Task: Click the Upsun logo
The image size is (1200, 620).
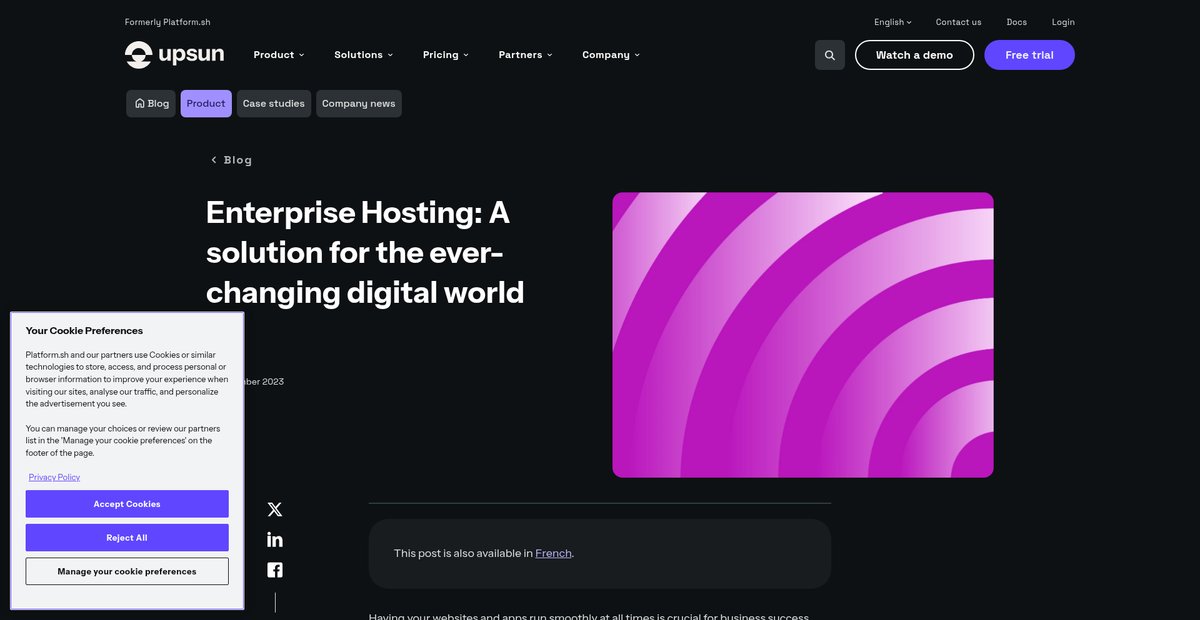Action: (174, 55)
